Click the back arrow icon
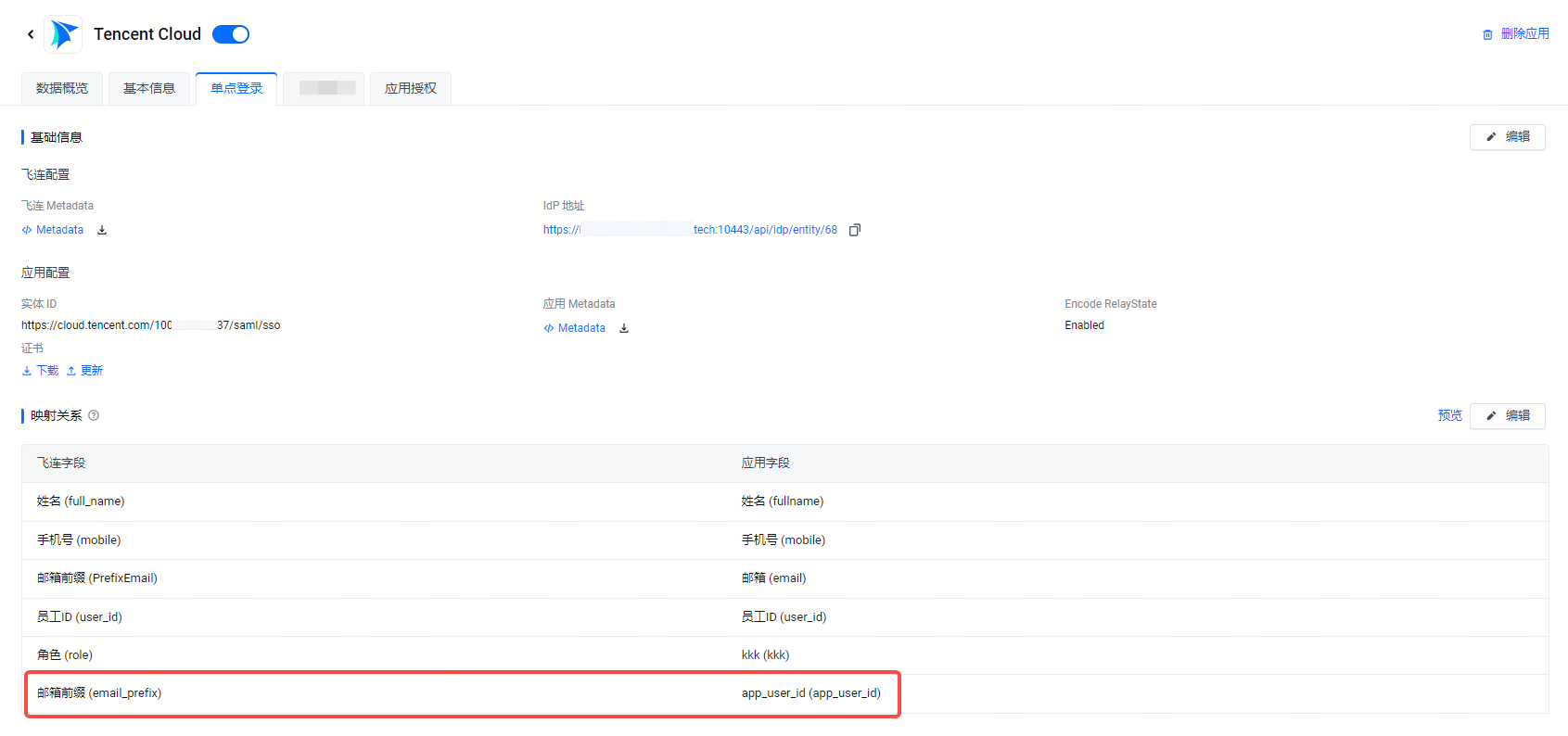The width and height of the screenshot is (1568, 736). [31, 34]
